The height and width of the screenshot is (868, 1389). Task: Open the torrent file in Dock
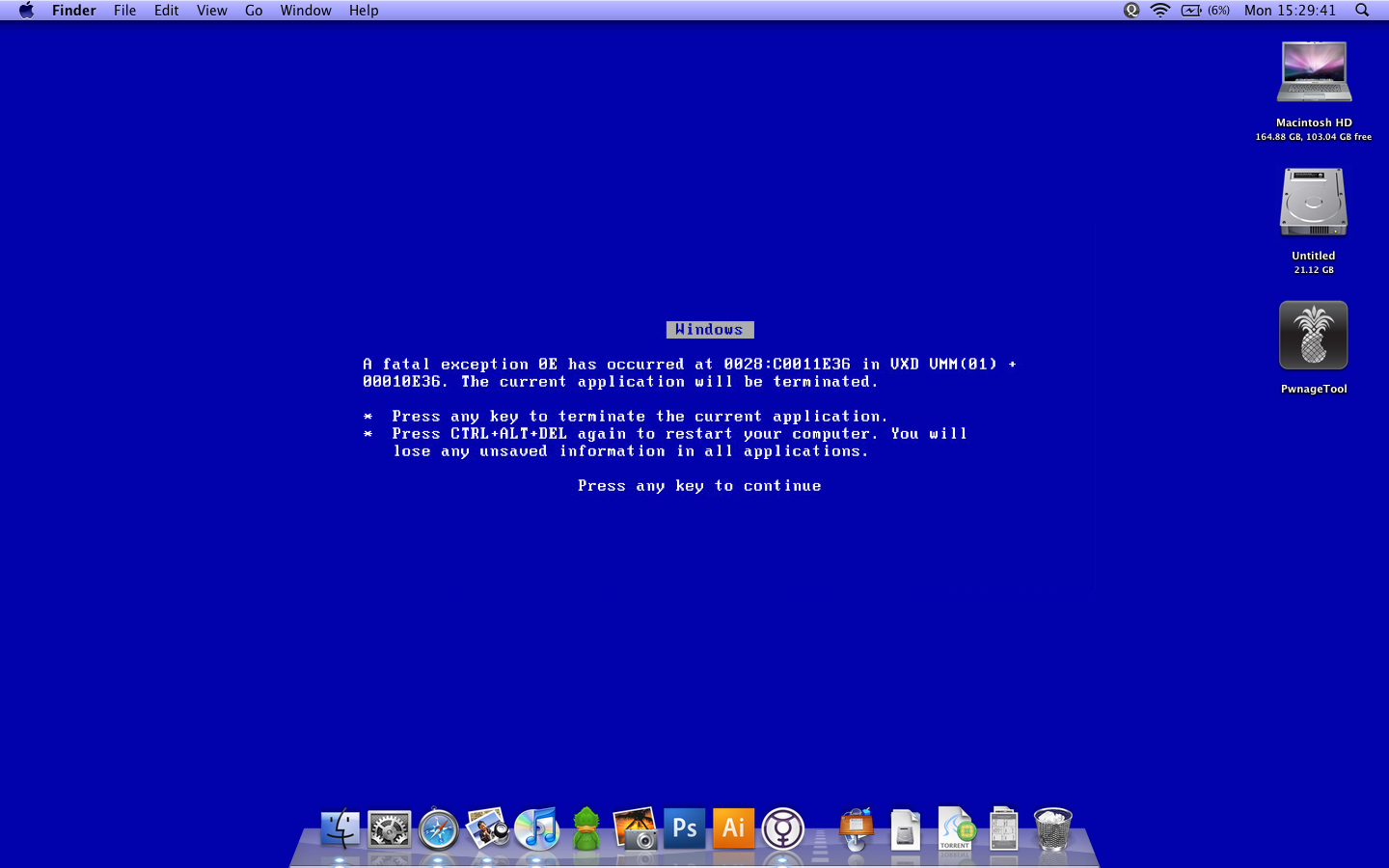955,828
